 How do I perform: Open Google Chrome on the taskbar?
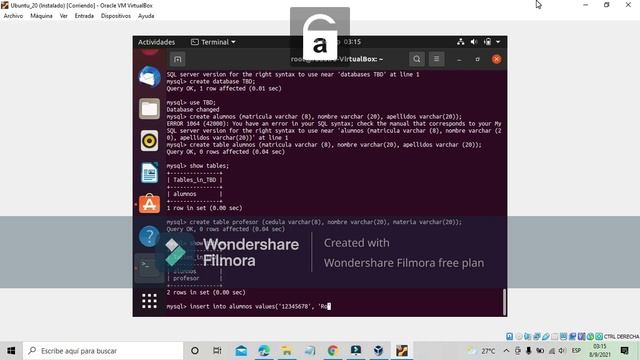pyautogui.click(x=333, y=351)
